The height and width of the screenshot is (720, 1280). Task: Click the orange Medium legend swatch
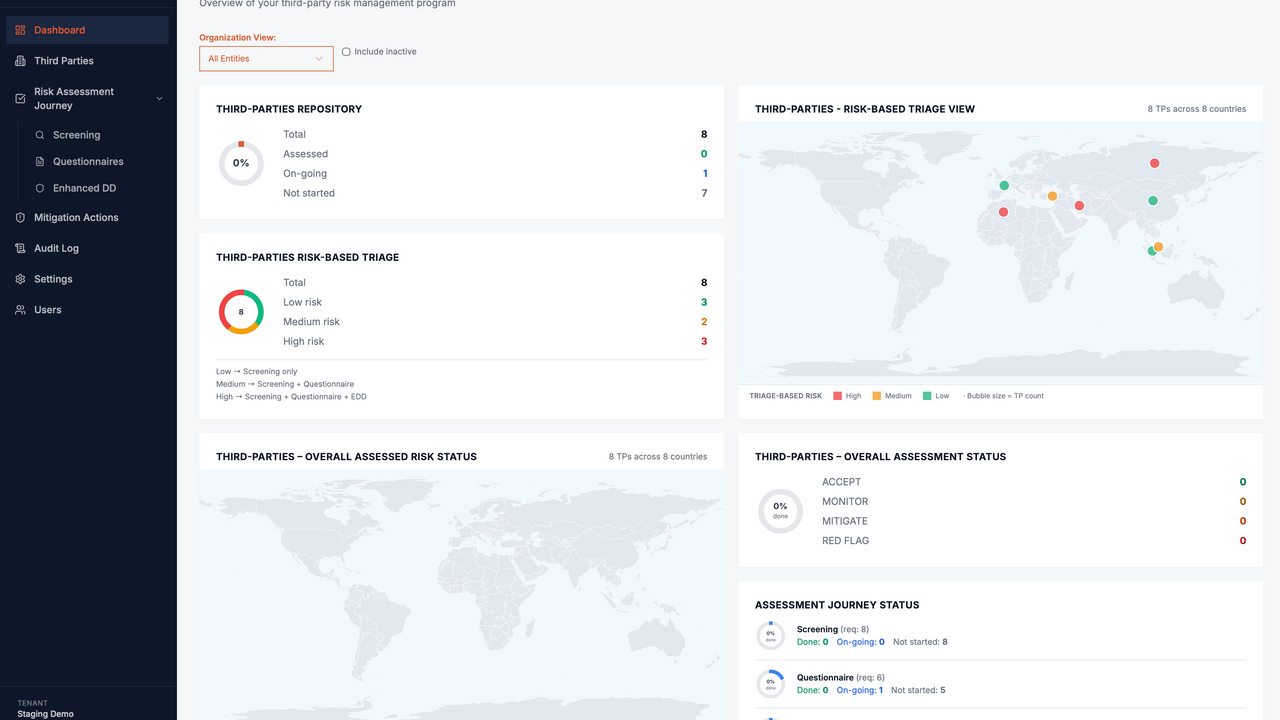877,396
